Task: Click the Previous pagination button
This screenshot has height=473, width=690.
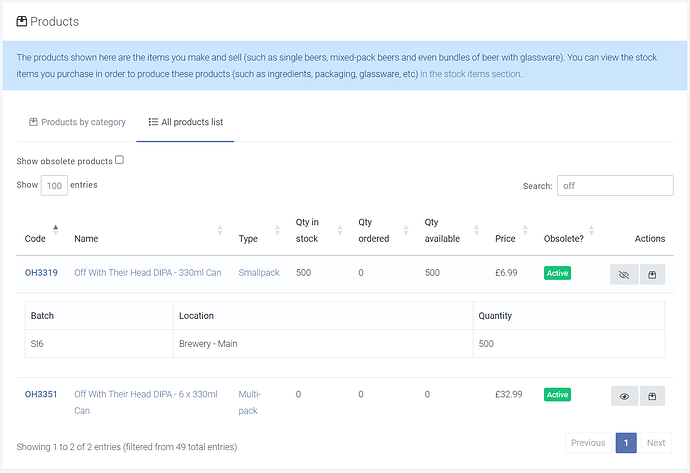Action: [x=588, y=443]
